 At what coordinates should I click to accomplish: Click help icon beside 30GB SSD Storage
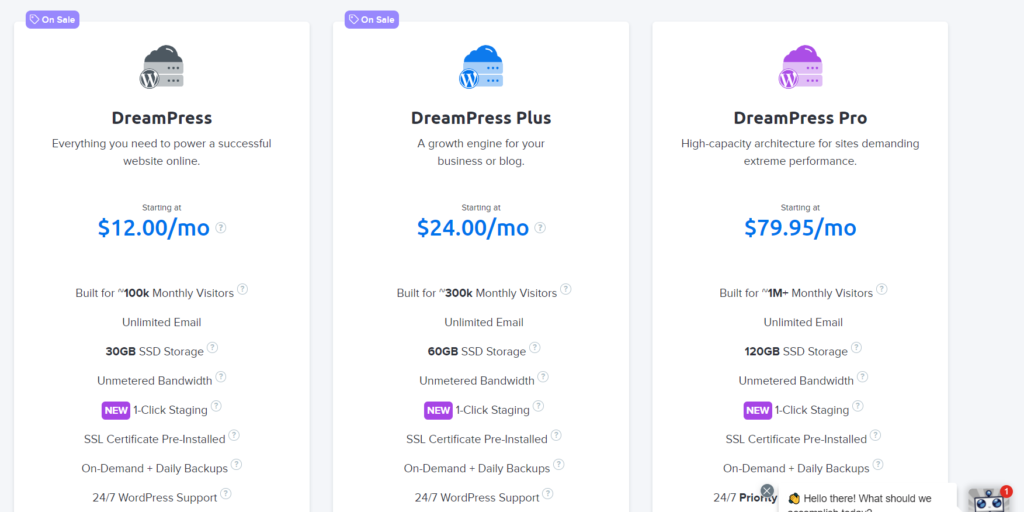pyautogui.click(x=212, y=347)
